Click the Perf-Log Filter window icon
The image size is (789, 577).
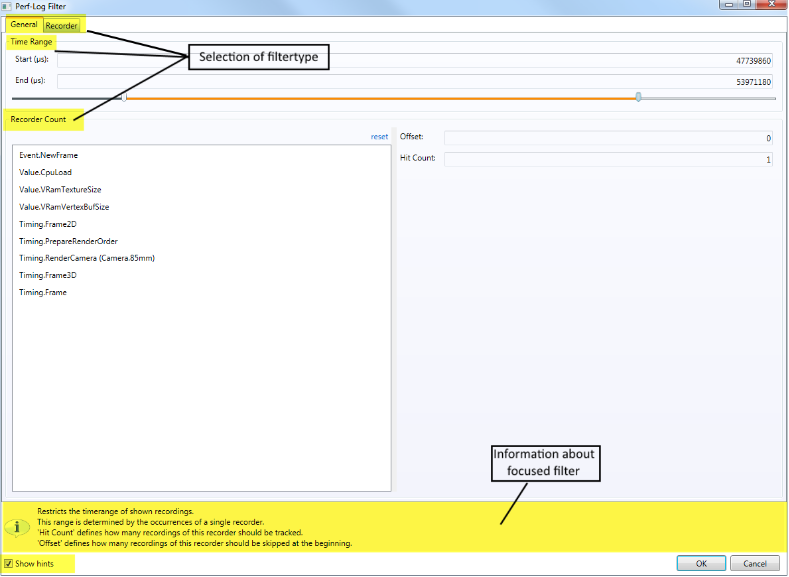click(6, 6)
